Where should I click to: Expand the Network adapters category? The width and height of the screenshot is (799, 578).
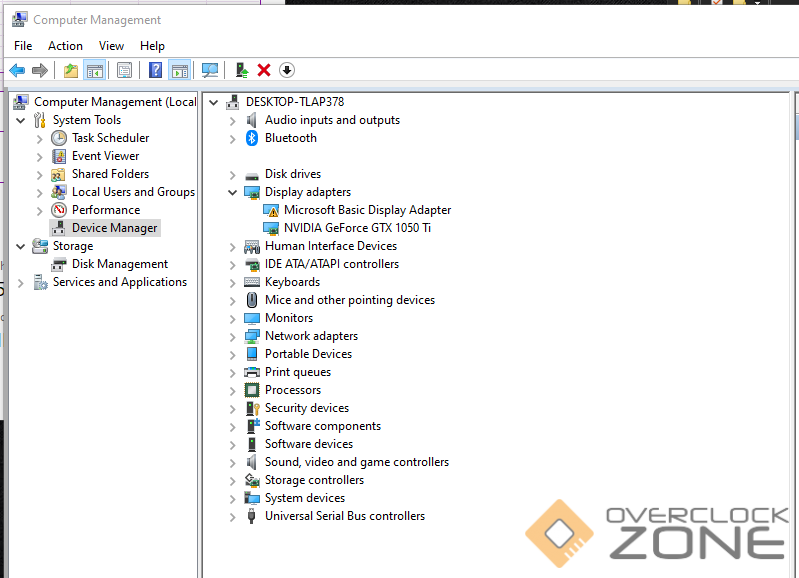(233, 336)
